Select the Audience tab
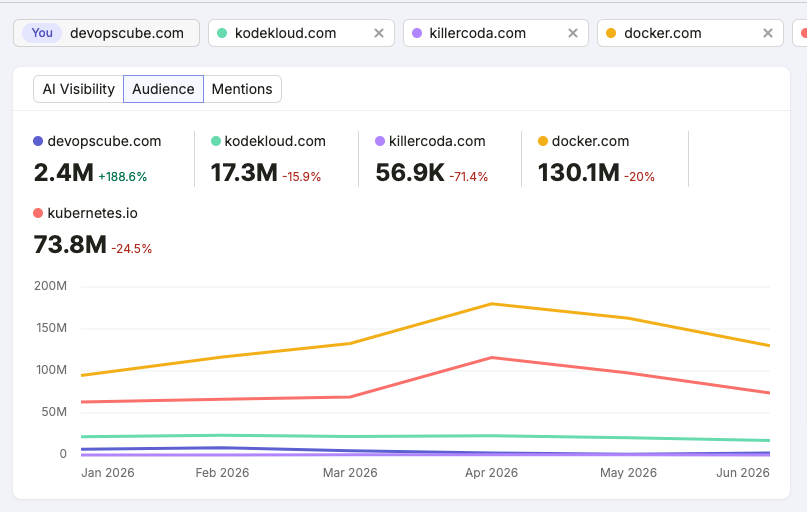This screenshot has height=512, width=807. tap(163, 89)
